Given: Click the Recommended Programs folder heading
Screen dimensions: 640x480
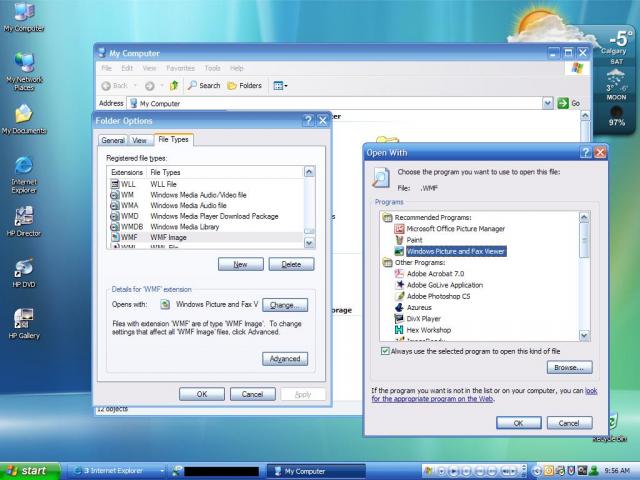Looking at the screenshot, I should (427, 218).
